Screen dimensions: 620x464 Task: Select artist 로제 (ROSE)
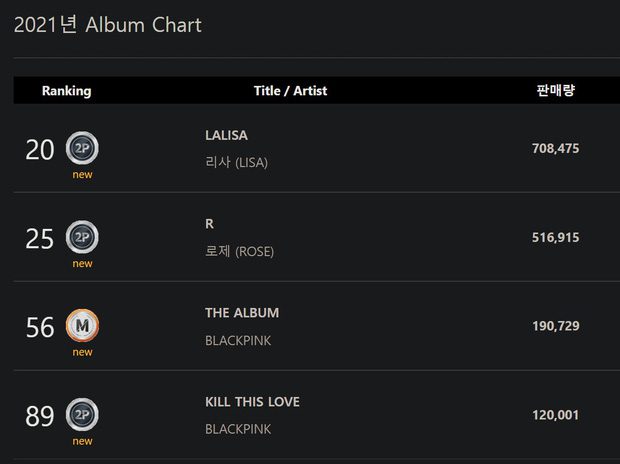tap(240, 251)
